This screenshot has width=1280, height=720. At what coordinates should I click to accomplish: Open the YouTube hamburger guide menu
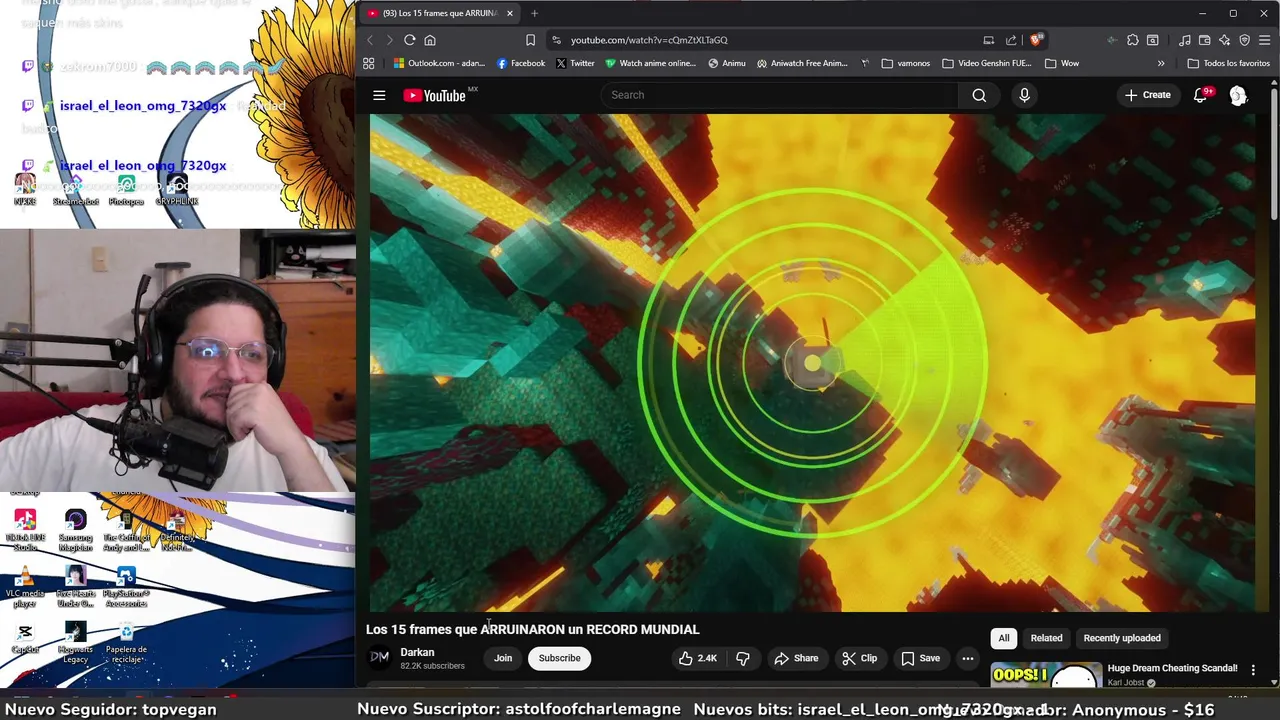click(x=379, y=95)
